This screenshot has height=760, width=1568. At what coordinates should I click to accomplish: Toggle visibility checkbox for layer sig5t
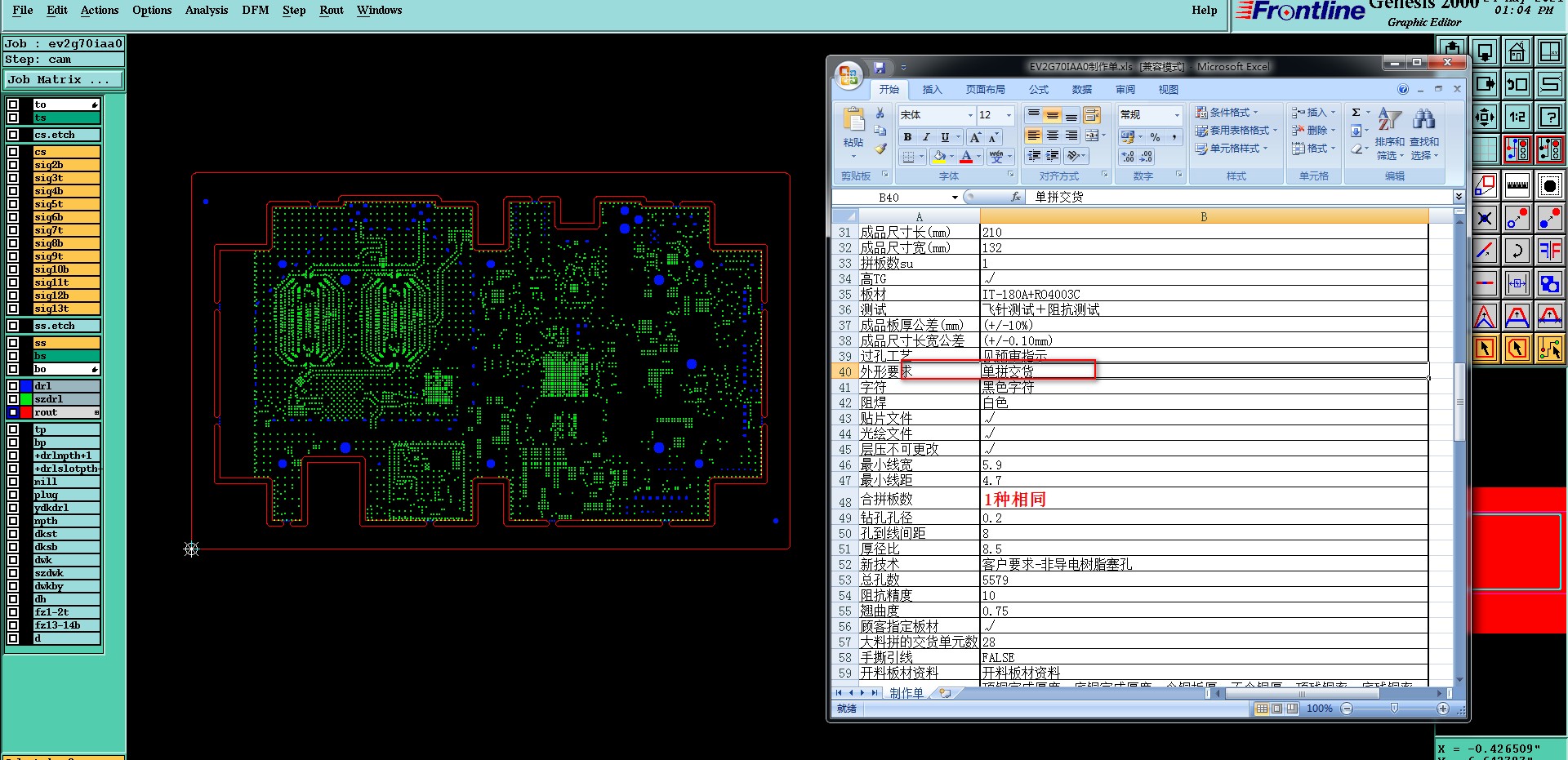click(x=13, y=204)
